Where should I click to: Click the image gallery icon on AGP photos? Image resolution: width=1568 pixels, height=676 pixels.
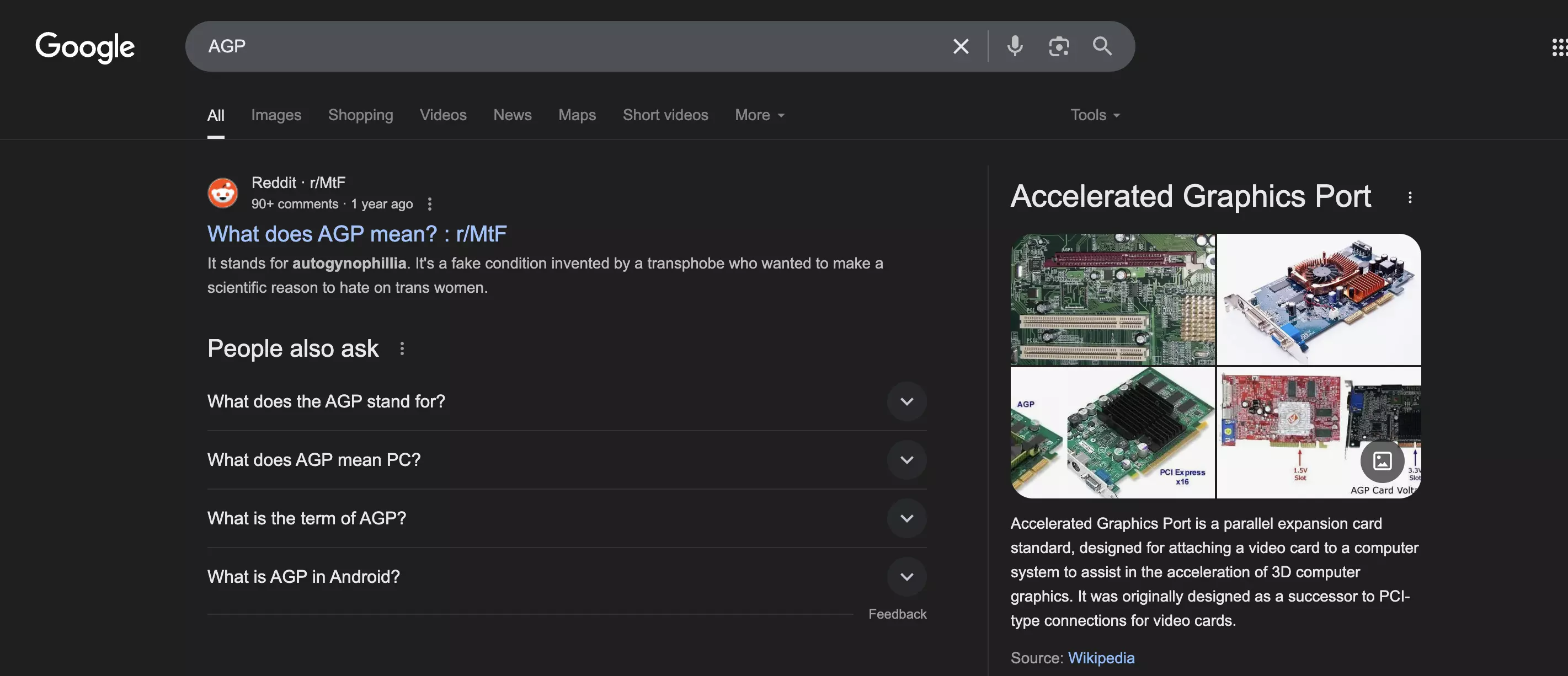coord(1383,460)
